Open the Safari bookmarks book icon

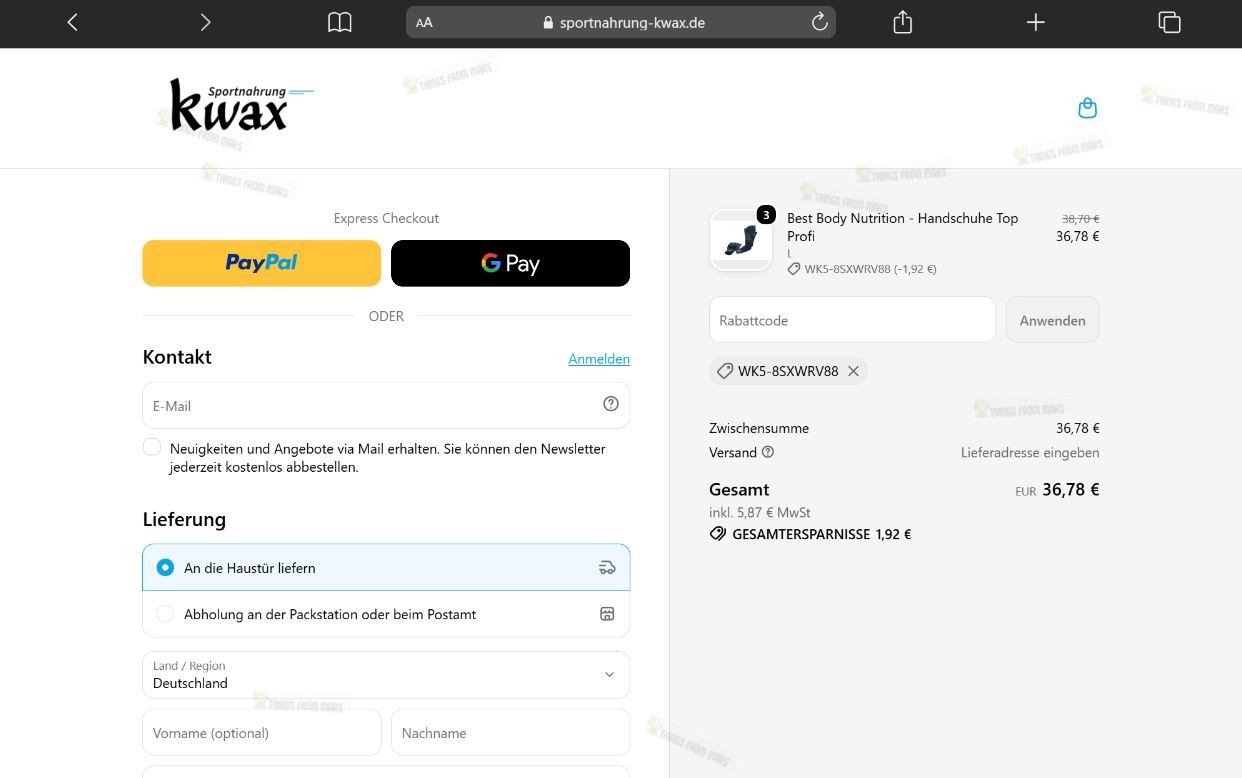pyautogui.click(x=340, y=22)
